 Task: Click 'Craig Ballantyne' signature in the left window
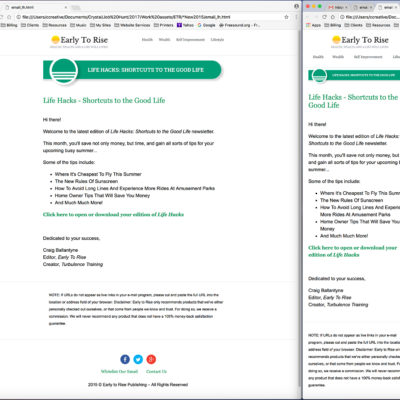point(60,250)
